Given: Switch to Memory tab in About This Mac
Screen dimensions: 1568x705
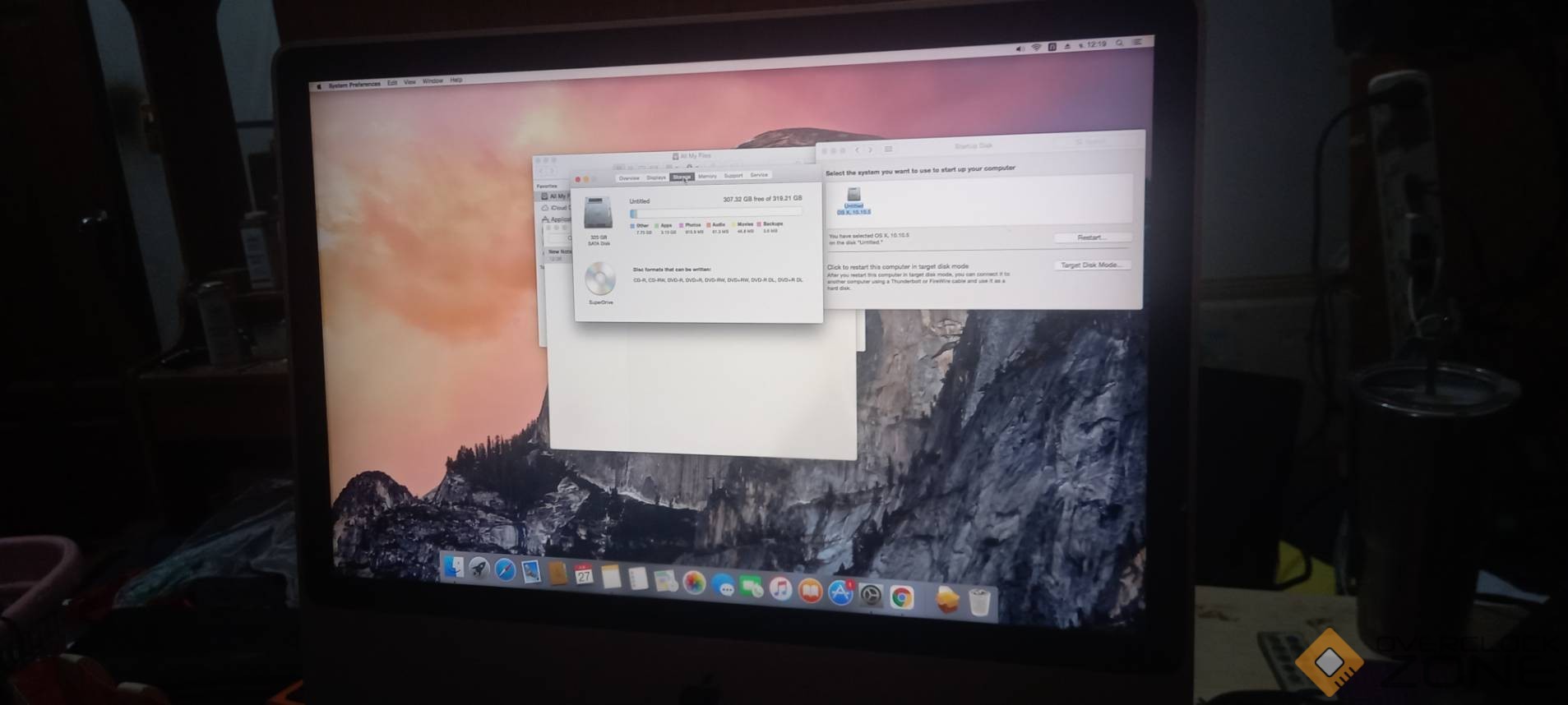Looking at the screenshot, I should tap(707, 176).
